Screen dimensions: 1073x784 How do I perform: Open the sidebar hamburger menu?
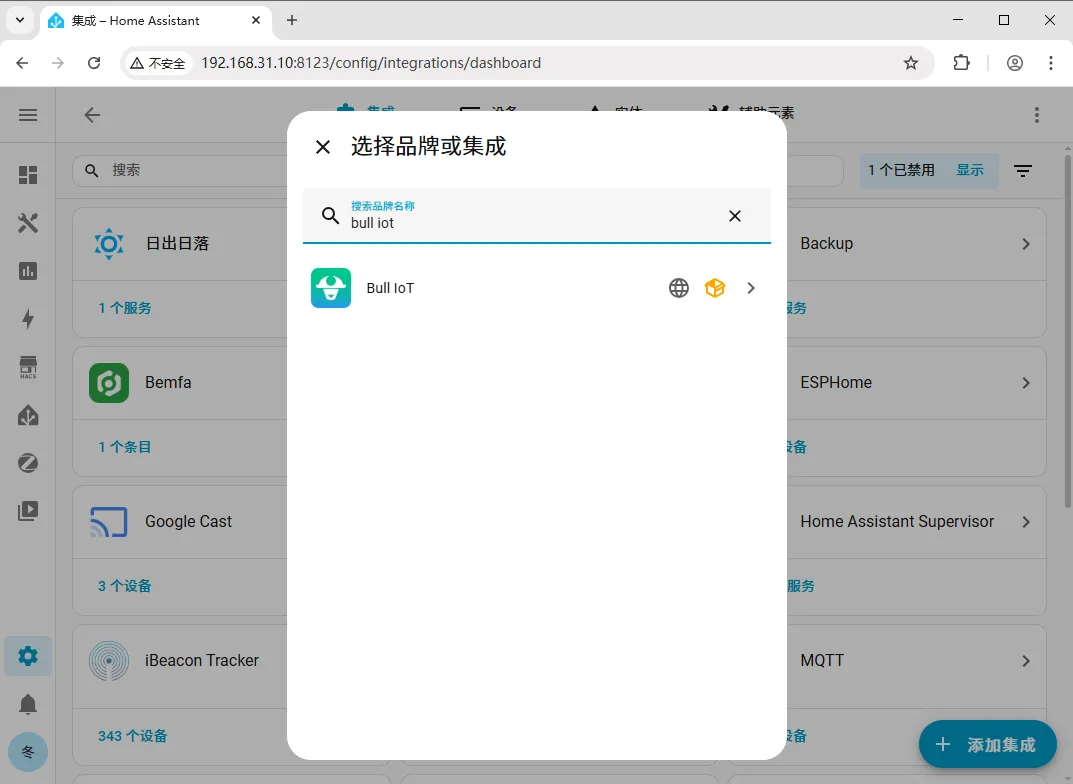pyautogui.click(x=28, y=115)
